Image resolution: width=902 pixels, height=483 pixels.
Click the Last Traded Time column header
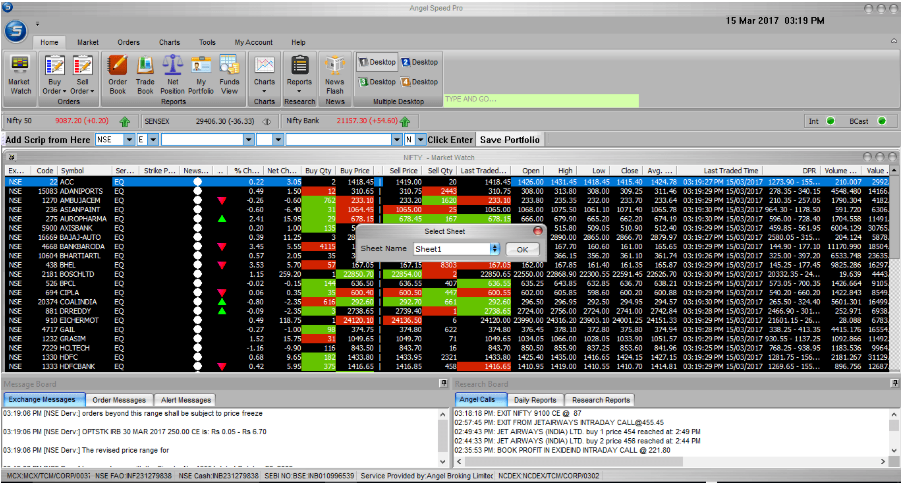[721, 171]
